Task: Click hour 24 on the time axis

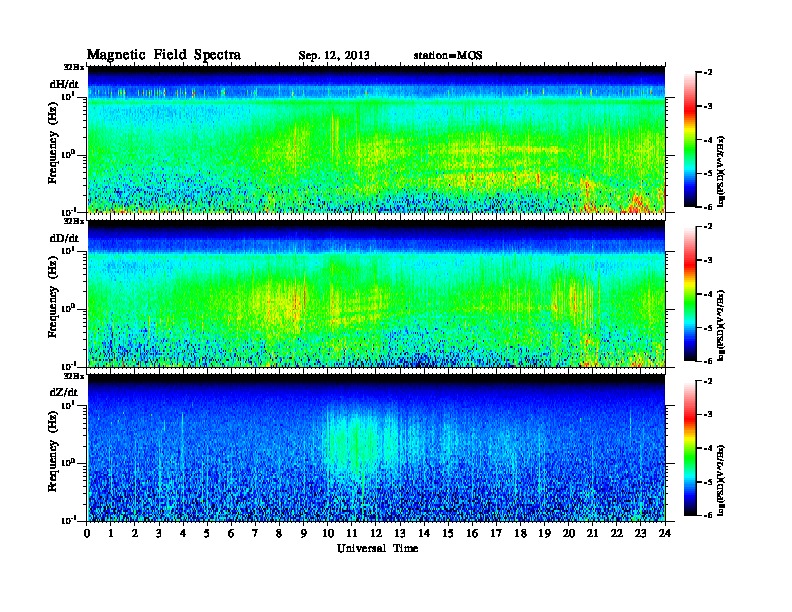Action: [665, 533]
